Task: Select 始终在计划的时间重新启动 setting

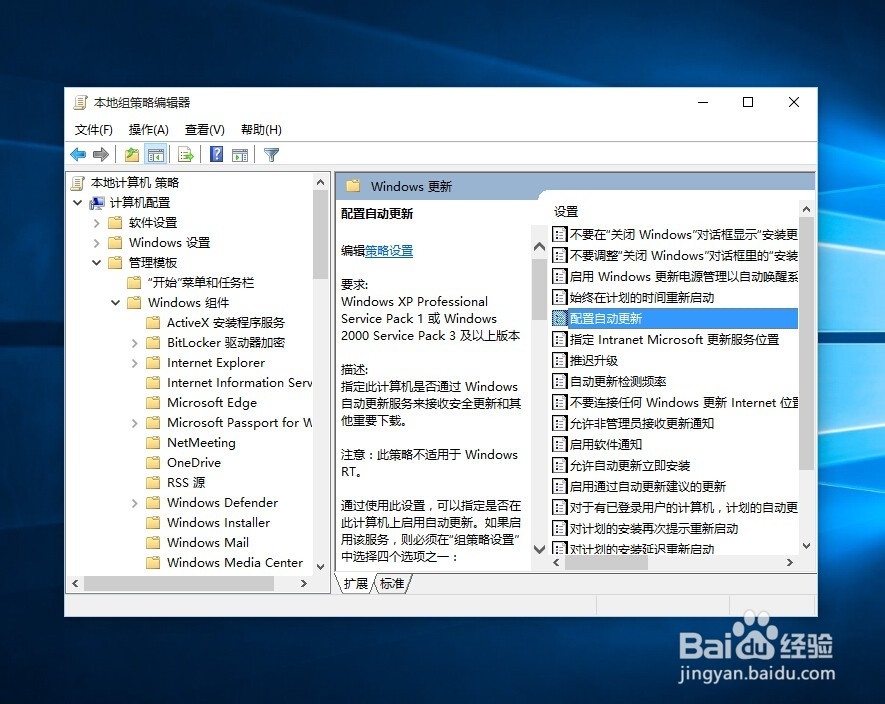Action: coord(641,298)
